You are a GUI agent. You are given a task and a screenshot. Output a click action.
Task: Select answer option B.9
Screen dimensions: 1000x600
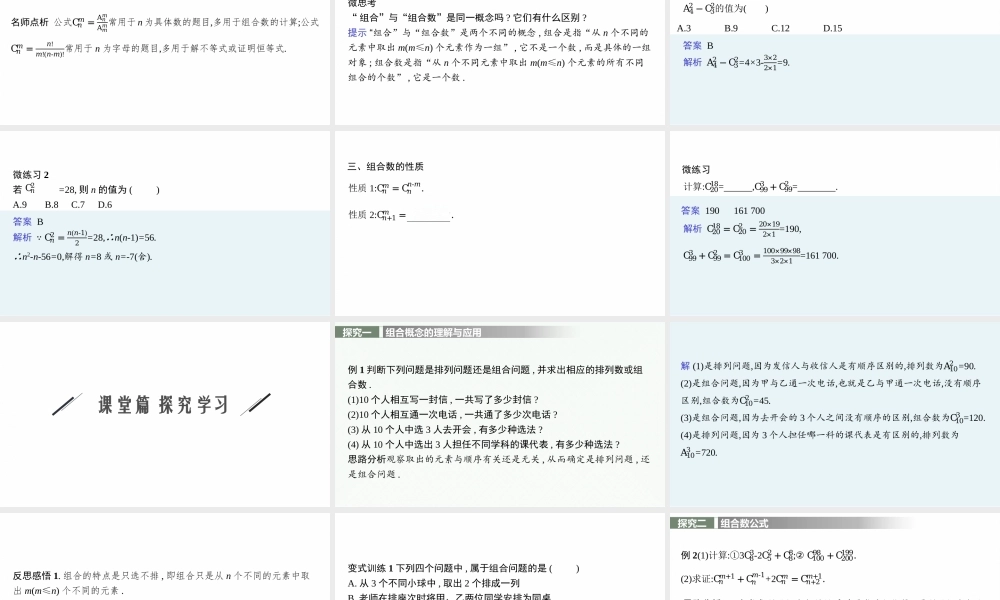733,27
